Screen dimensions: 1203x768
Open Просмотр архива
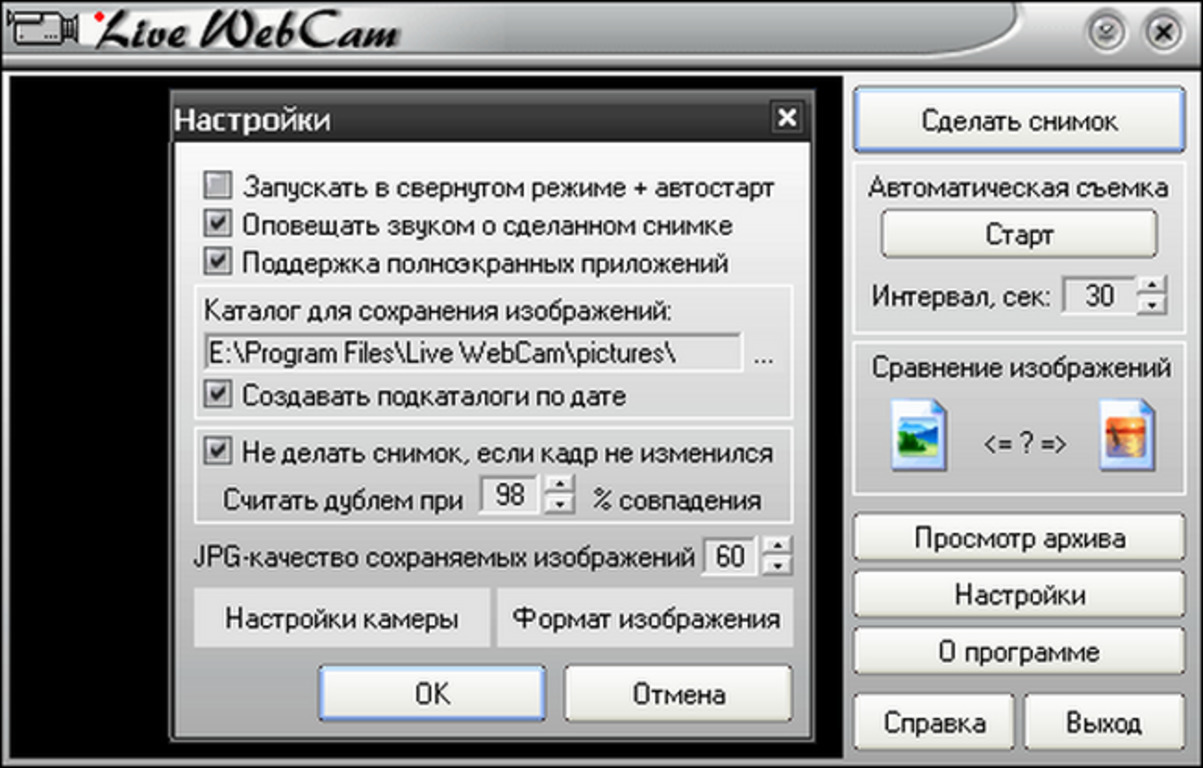(x=1019, y=538)
